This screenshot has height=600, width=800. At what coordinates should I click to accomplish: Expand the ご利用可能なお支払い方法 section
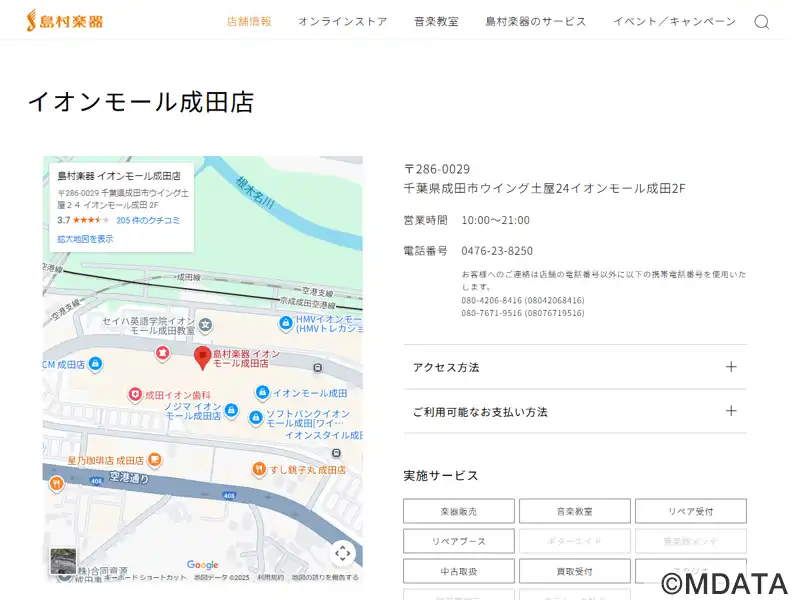point(575,411)
